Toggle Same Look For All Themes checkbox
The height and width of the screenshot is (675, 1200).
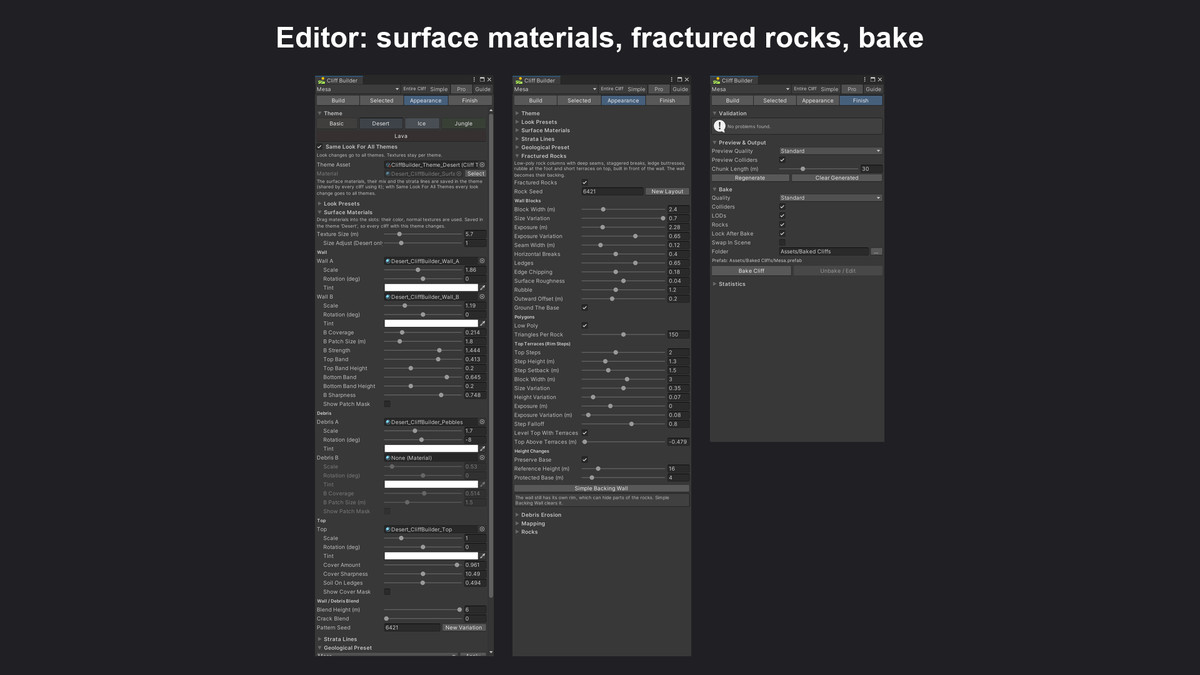click(x=320, y=147)
